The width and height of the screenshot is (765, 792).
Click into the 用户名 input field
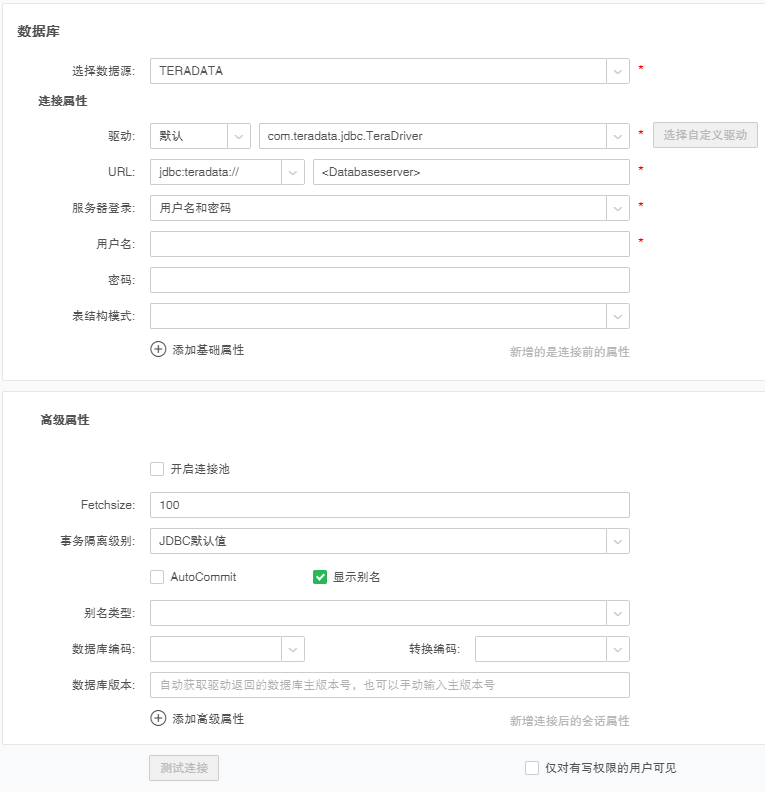[389, 244]
